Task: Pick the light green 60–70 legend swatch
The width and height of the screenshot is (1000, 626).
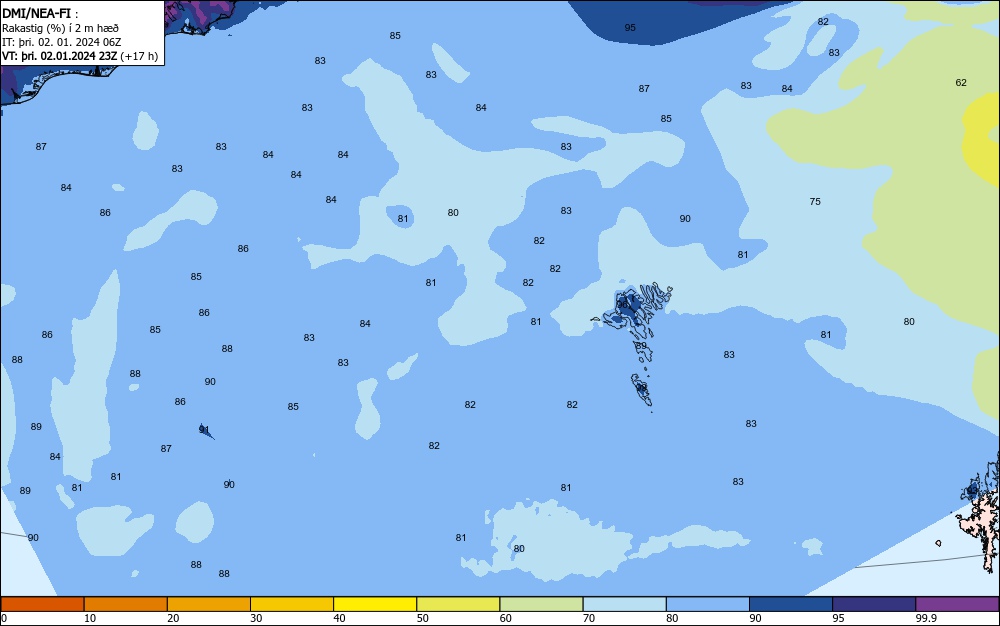Action: [x=541, y=604]
